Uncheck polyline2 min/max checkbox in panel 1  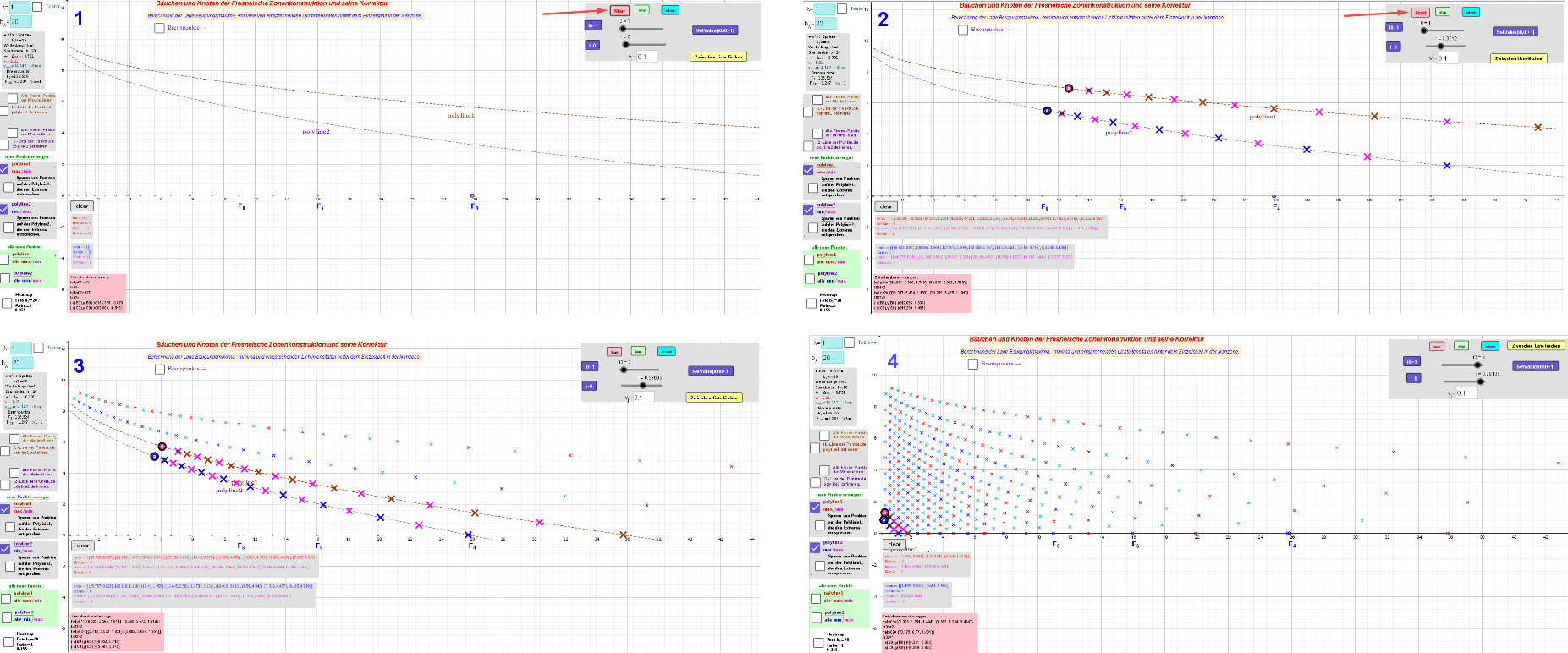4,208
